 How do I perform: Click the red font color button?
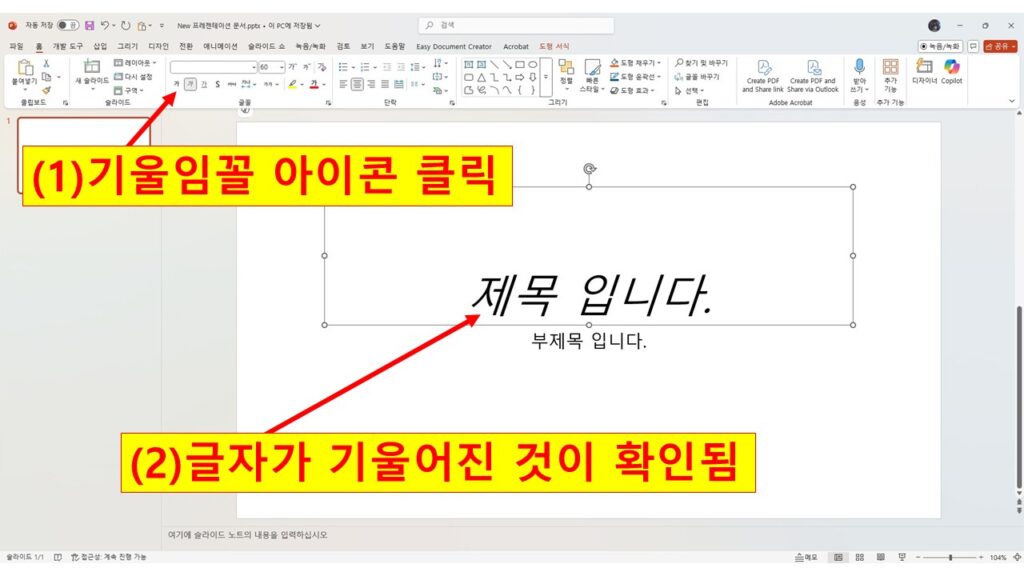pos(314,84)
